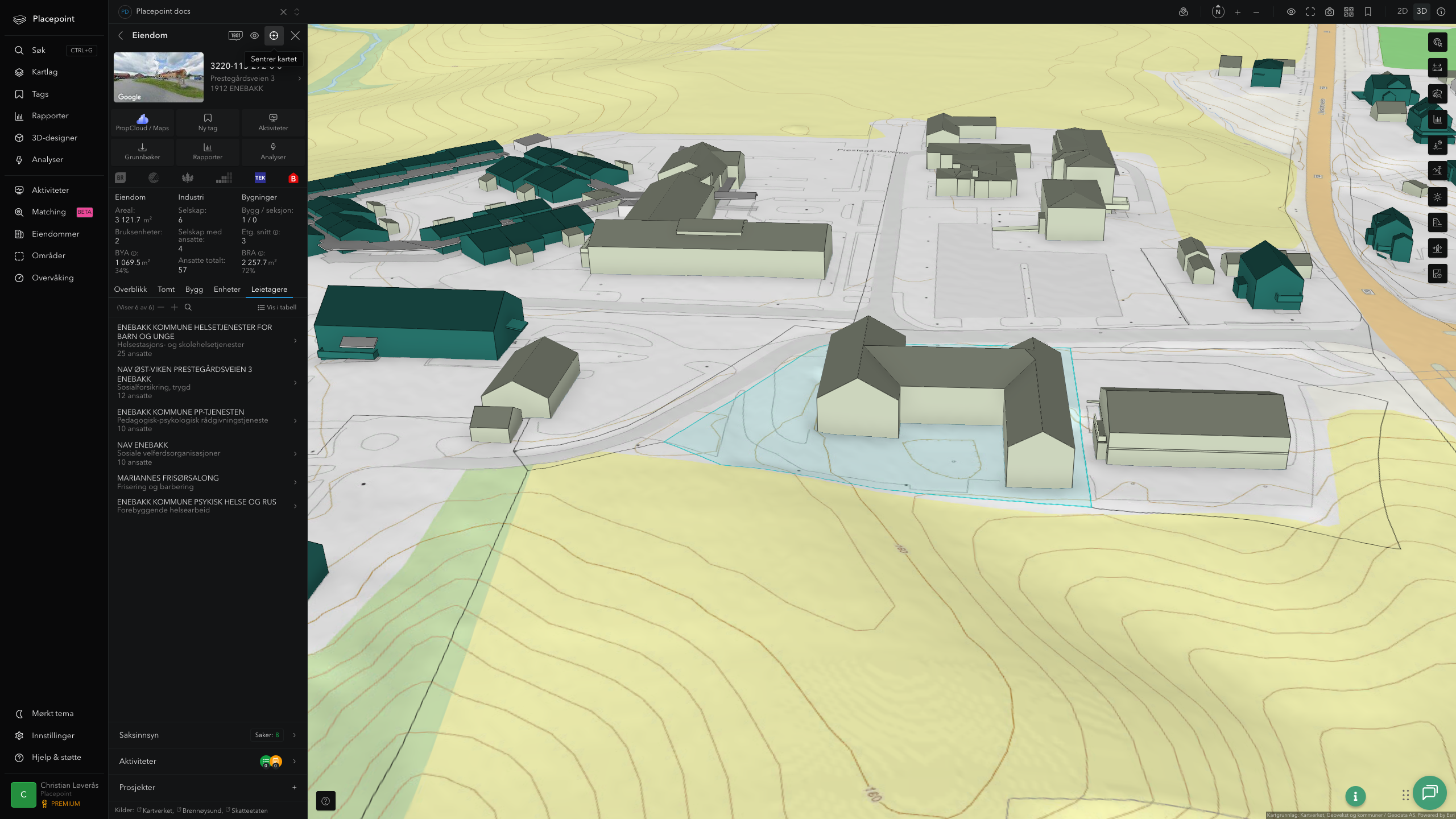This screenshot has height=819, width=1456.
Task: Open the 1881 directory lookup icon
Action: pyautogui.click(x=235, y=35)
